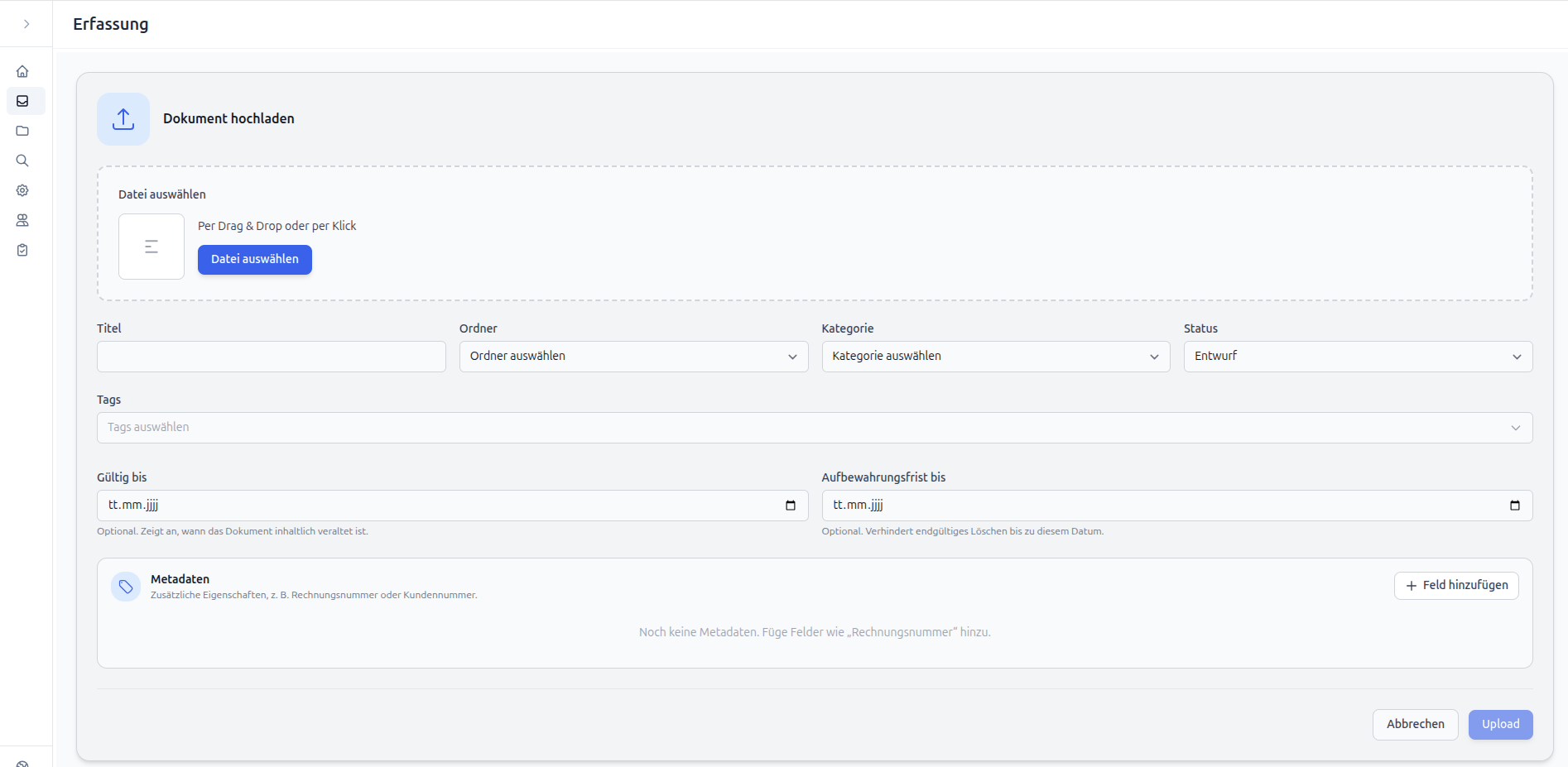The width and height of the screenshot is (1568, 767).
Task: Click the 'Per Drag & Drop oder per Klick' text
Action: [277, 226]
